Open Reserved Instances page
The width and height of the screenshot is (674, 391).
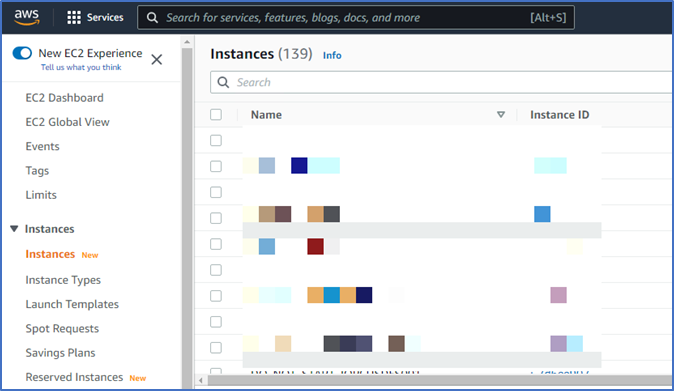74,377
